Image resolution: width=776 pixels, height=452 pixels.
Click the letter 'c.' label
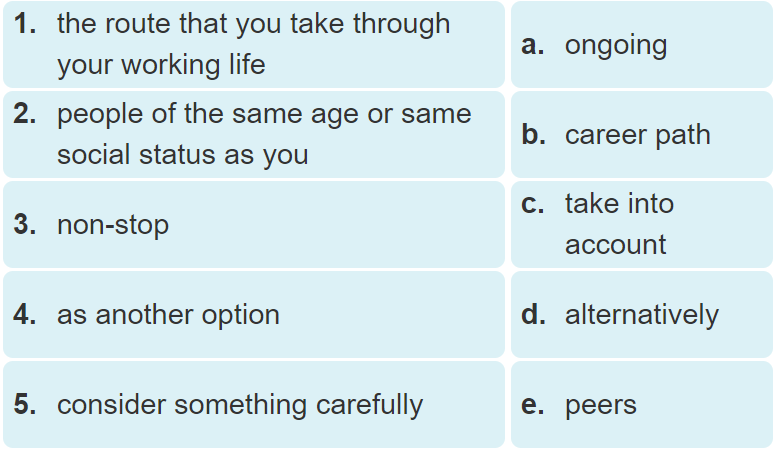pyautogui.click(x=533, y=204)
